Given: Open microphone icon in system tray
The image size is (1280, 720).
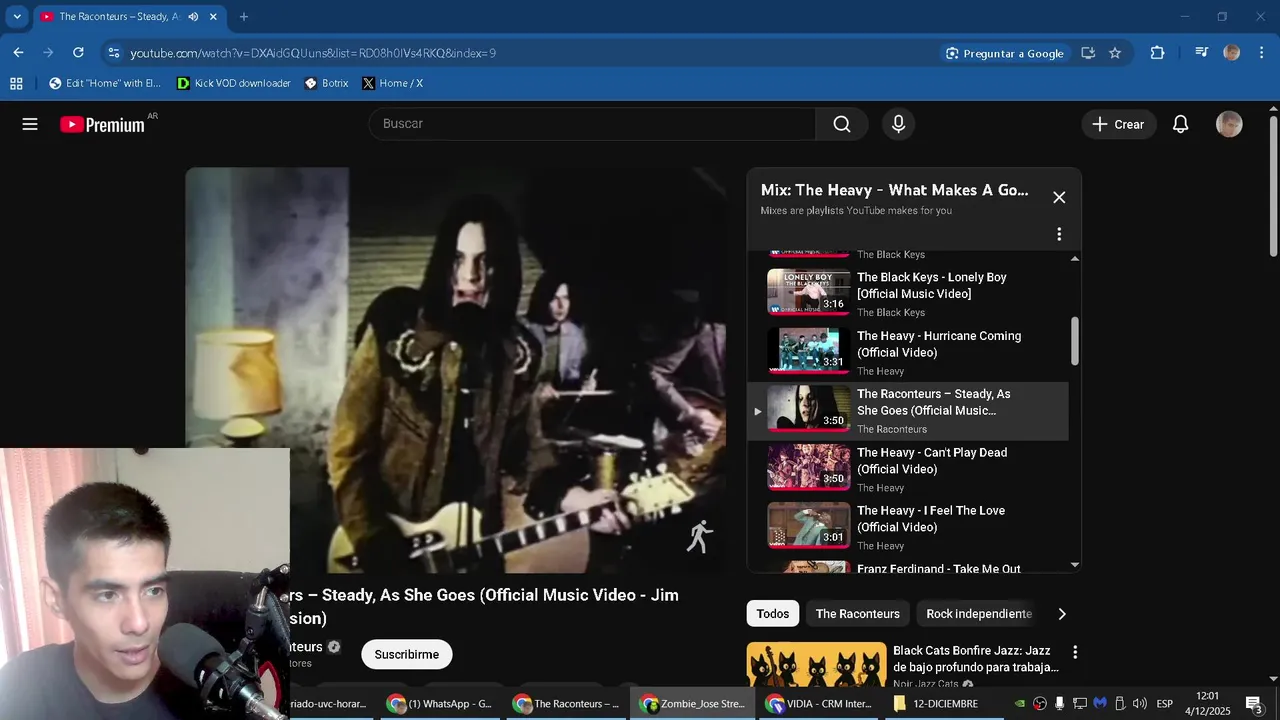Looking at the screenshot, I should (1060, 704).
